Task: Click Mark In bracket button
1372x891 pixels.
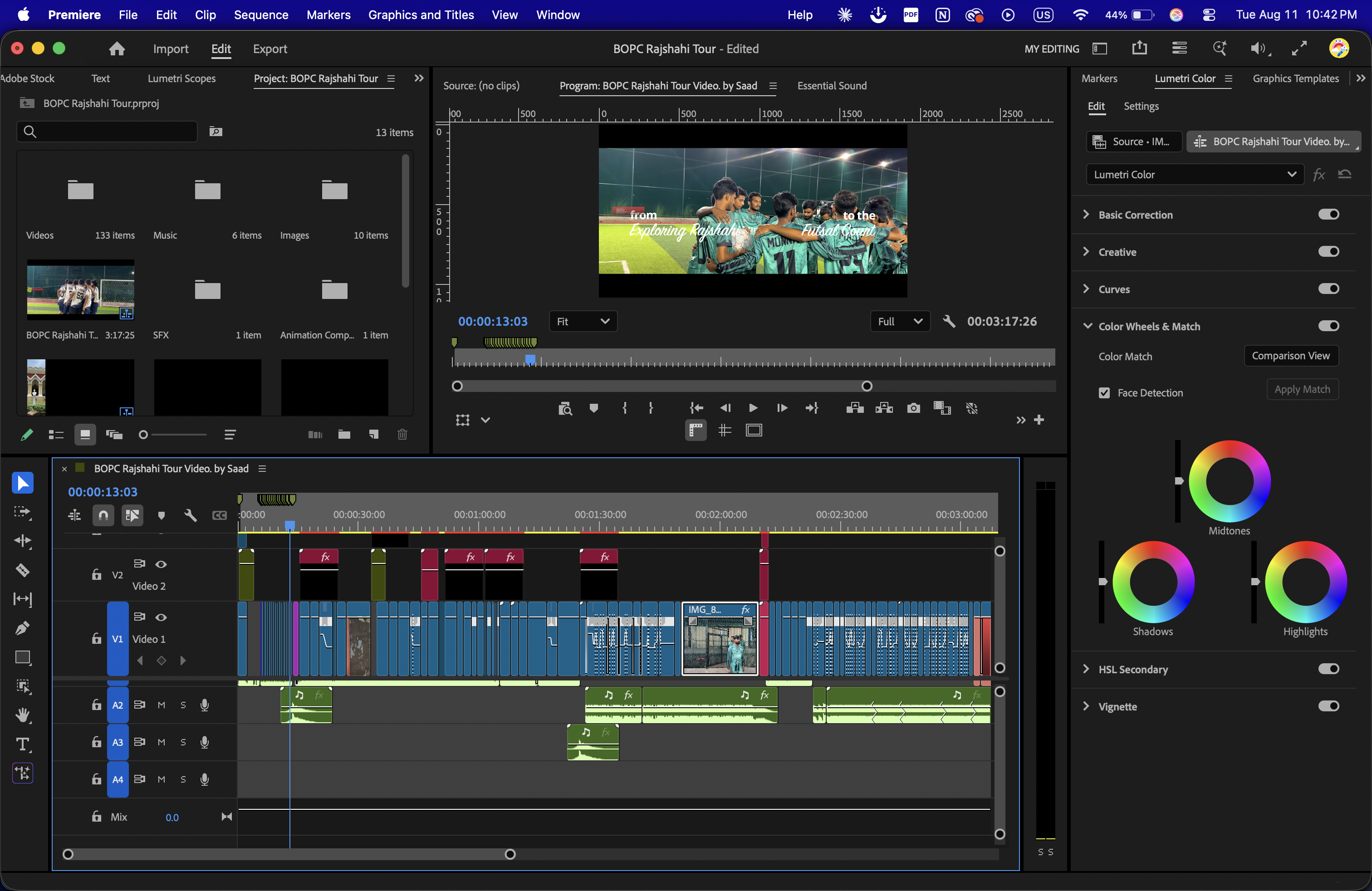Action: coord(625,408)
